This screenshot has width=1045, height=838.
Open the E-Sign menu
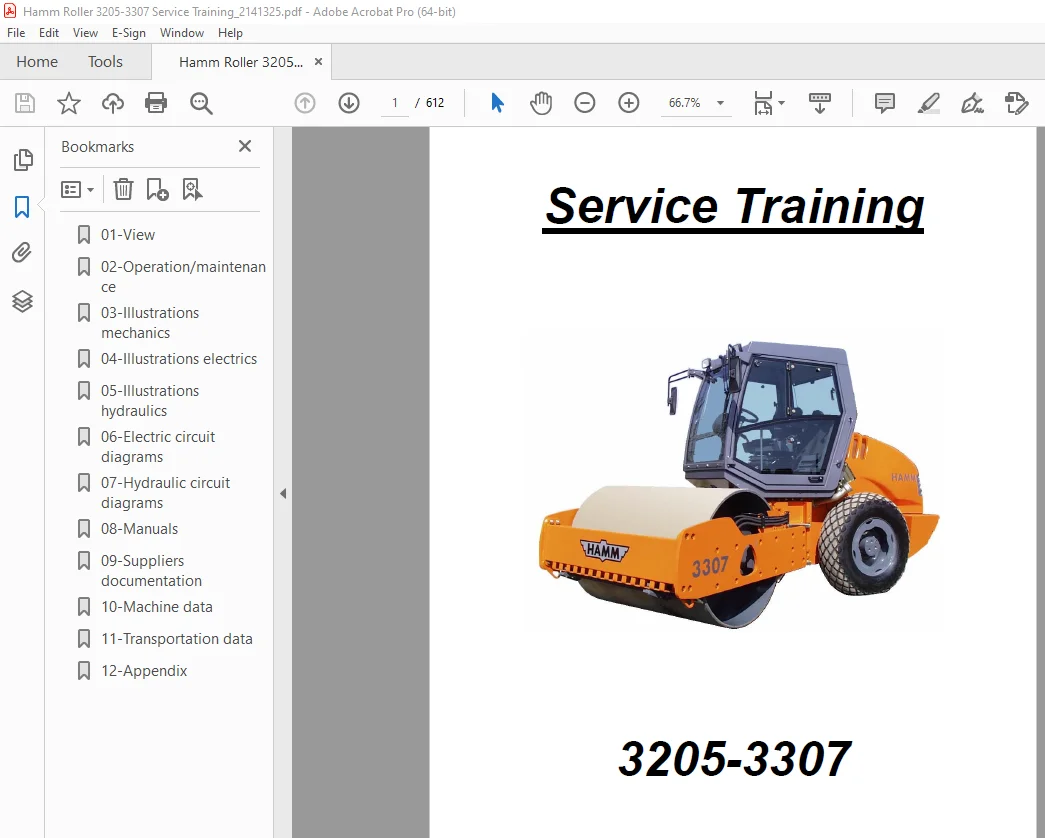click(x=129, y=33)
